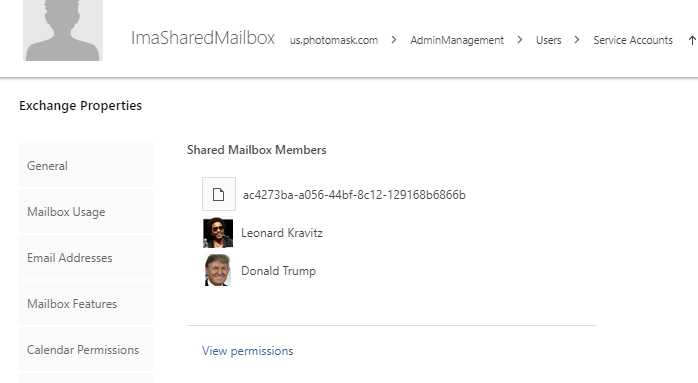Viewport: 698px width, 383px height.
Task: Click the last member's photo thumbnail
Action: (218, 270)
